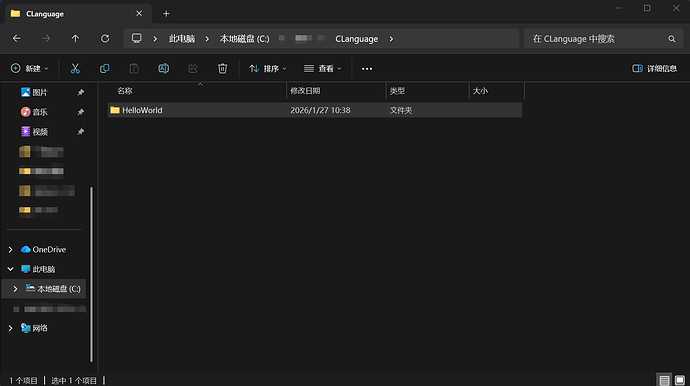Viewport: 690px width, 386px height.
Task: Click the navigation pane scrollbar
Action: 92,274
